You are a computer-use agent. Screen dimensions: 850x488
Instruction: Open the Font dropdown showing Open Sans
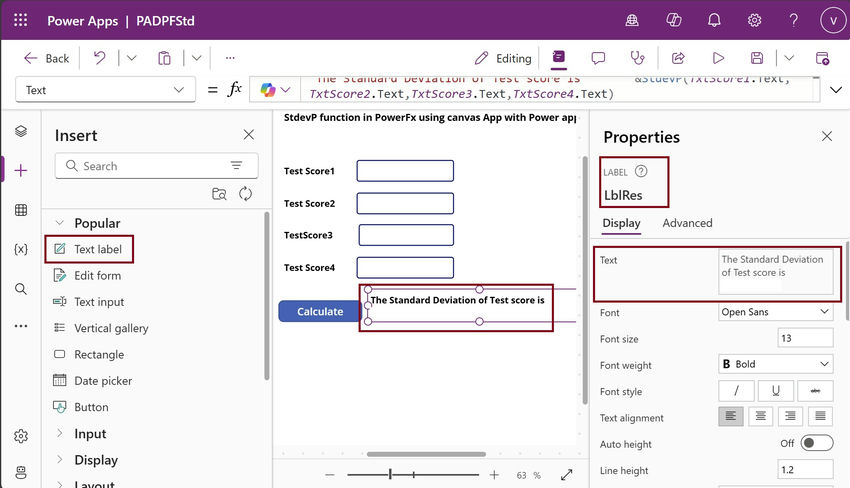(x=776, y=312)
